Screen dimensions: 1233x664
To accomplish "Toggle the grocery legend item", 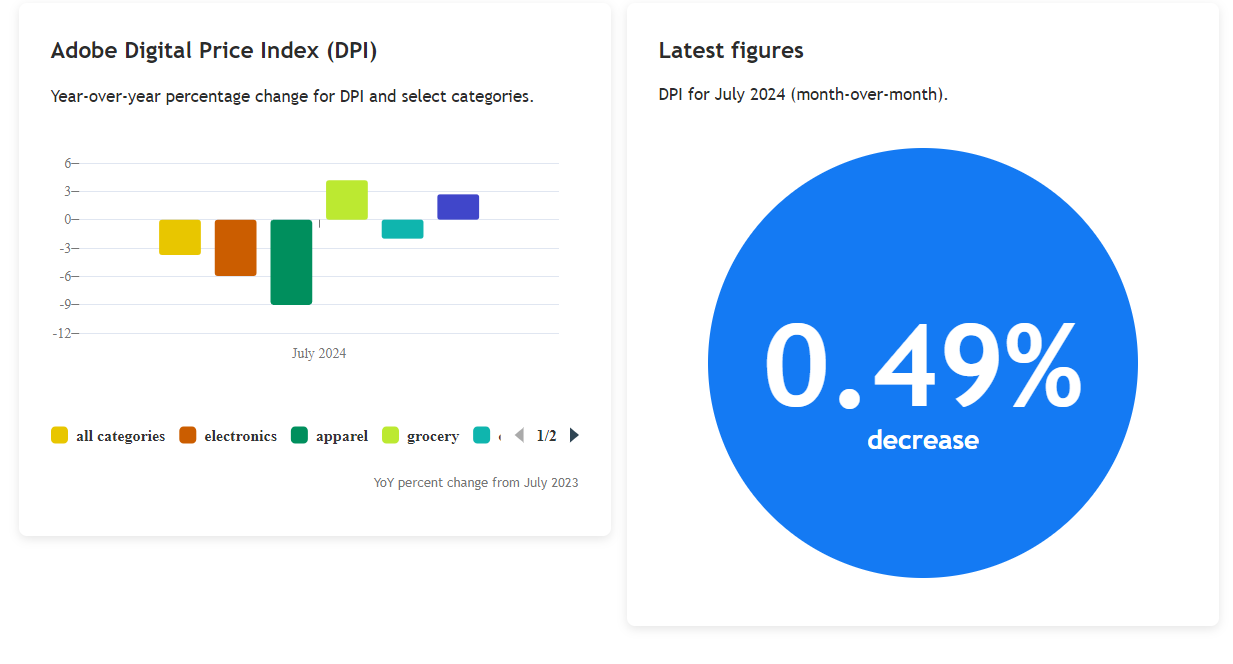I will point(421,436).
